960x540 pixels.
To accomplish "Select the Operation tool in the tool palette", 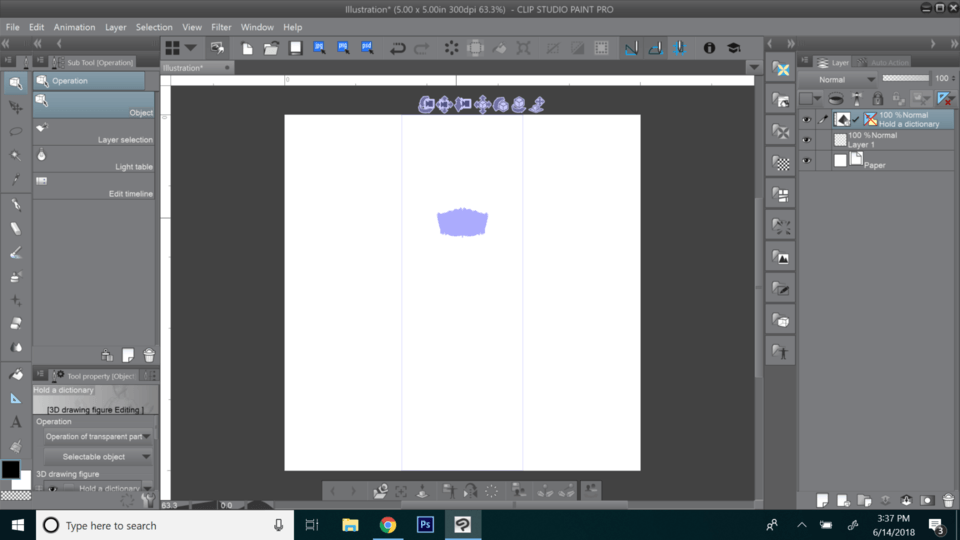I will coord(16,83).
